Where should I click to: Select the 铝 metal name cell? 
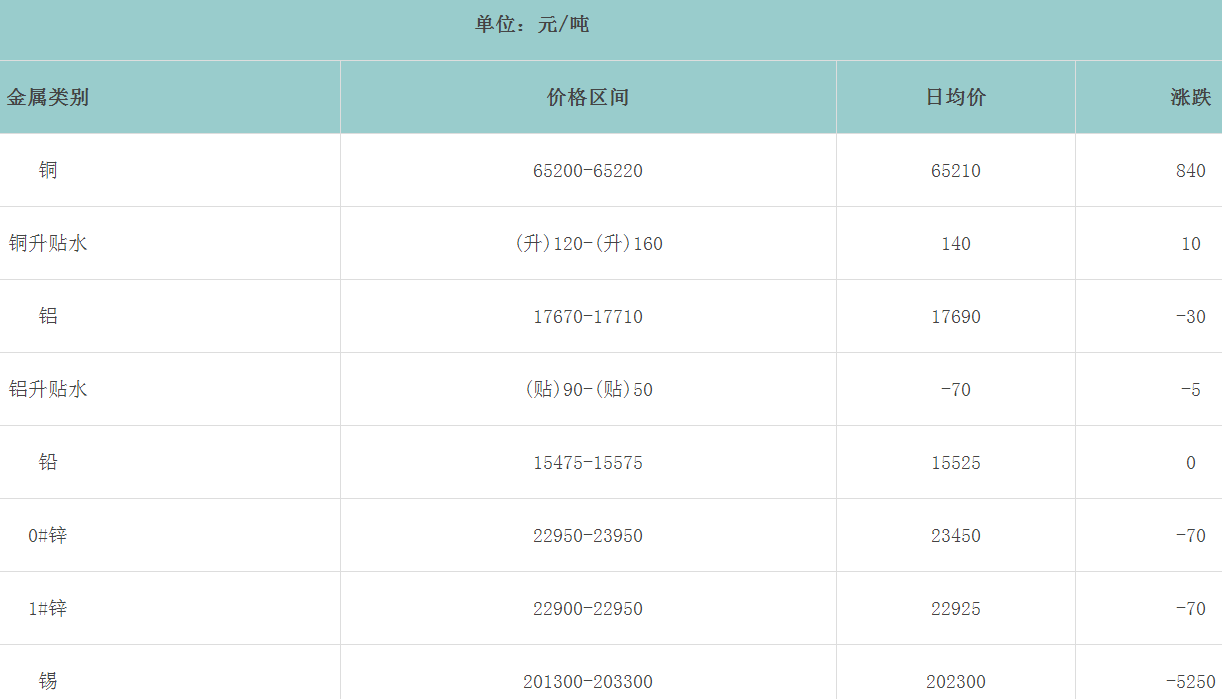pyautogui.click(x=48, y=316)
